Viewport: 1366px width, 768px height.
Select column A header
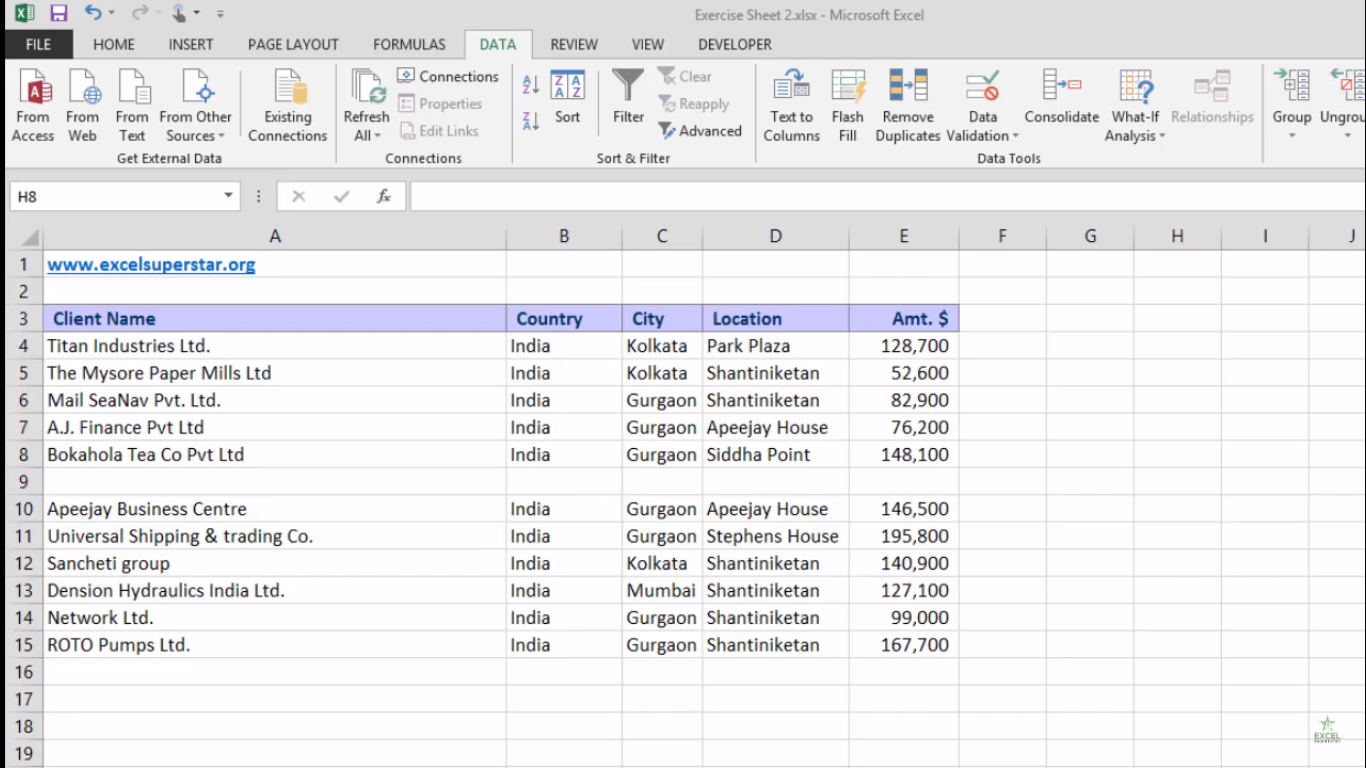[x=275, y=237]
